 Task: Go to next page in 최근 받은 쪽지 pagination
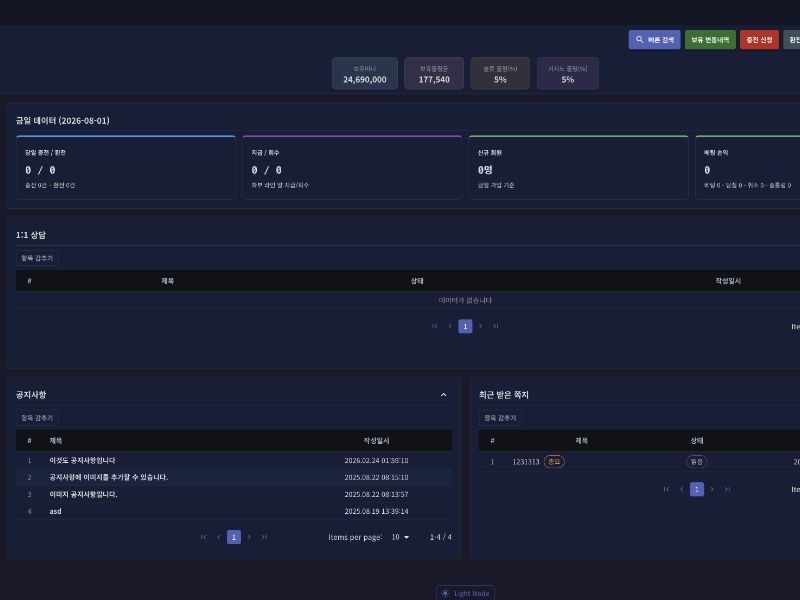(x=712, y=490)
